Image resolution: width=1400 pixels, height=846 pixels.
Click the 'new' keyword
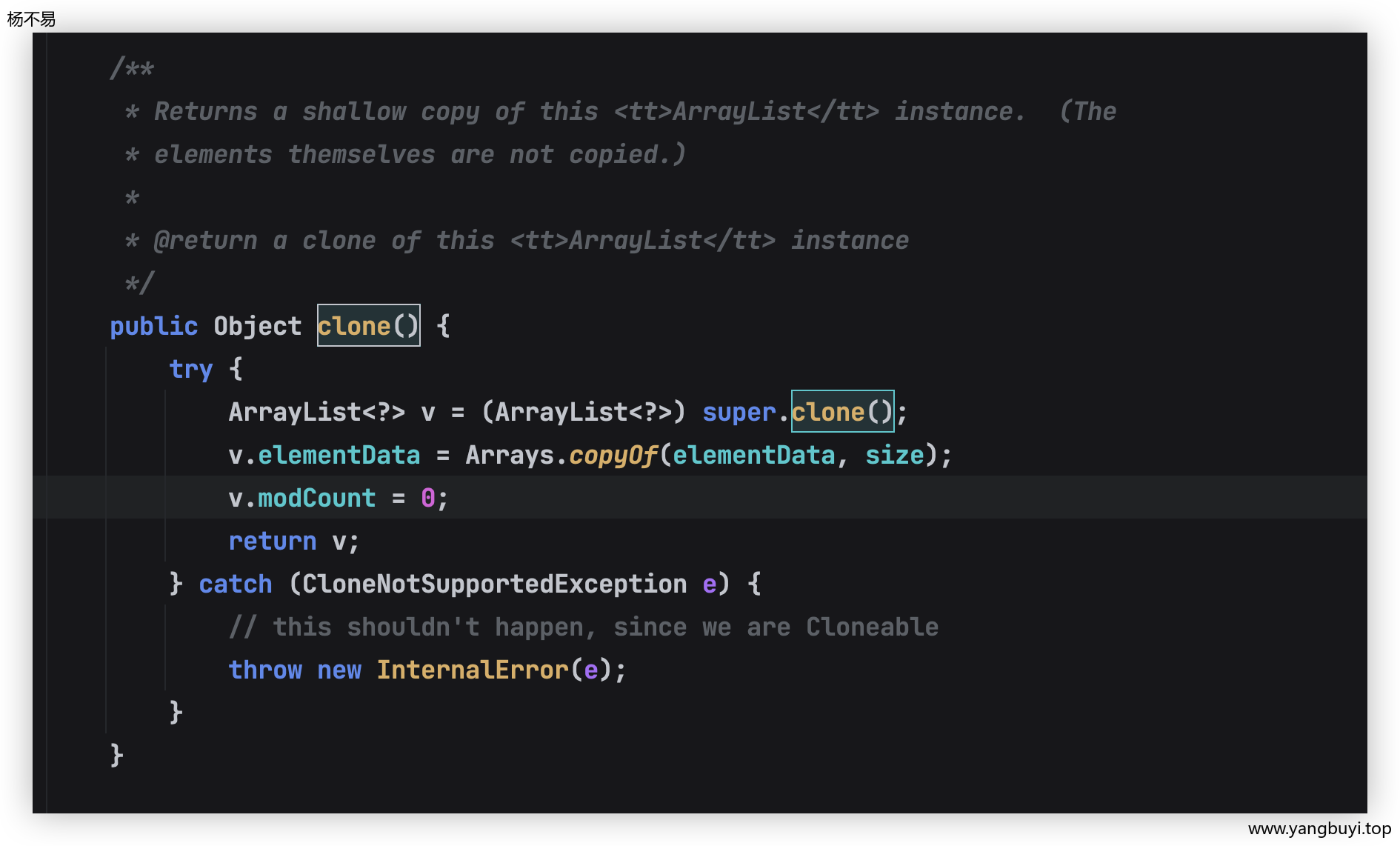tap(339, 669)
